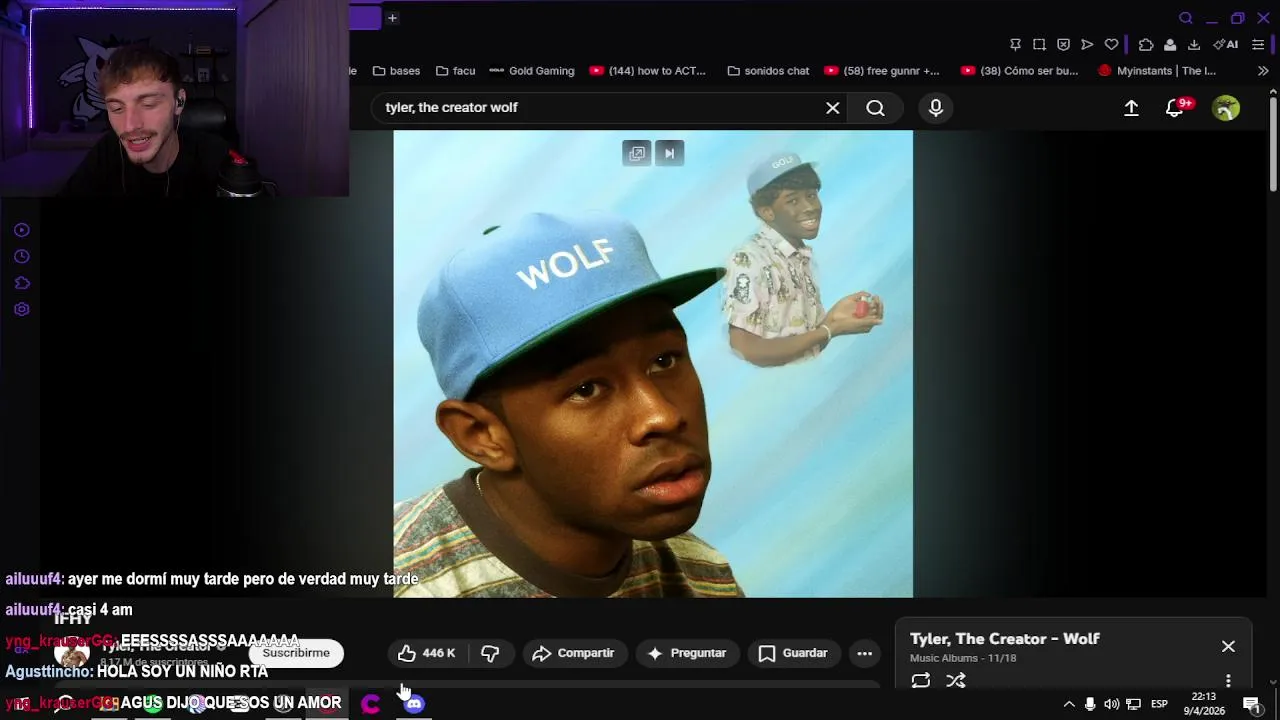The height and width of the screenshot is (720, 1280).
Task: Toggle playlist loop
Action: coord(921,681)
